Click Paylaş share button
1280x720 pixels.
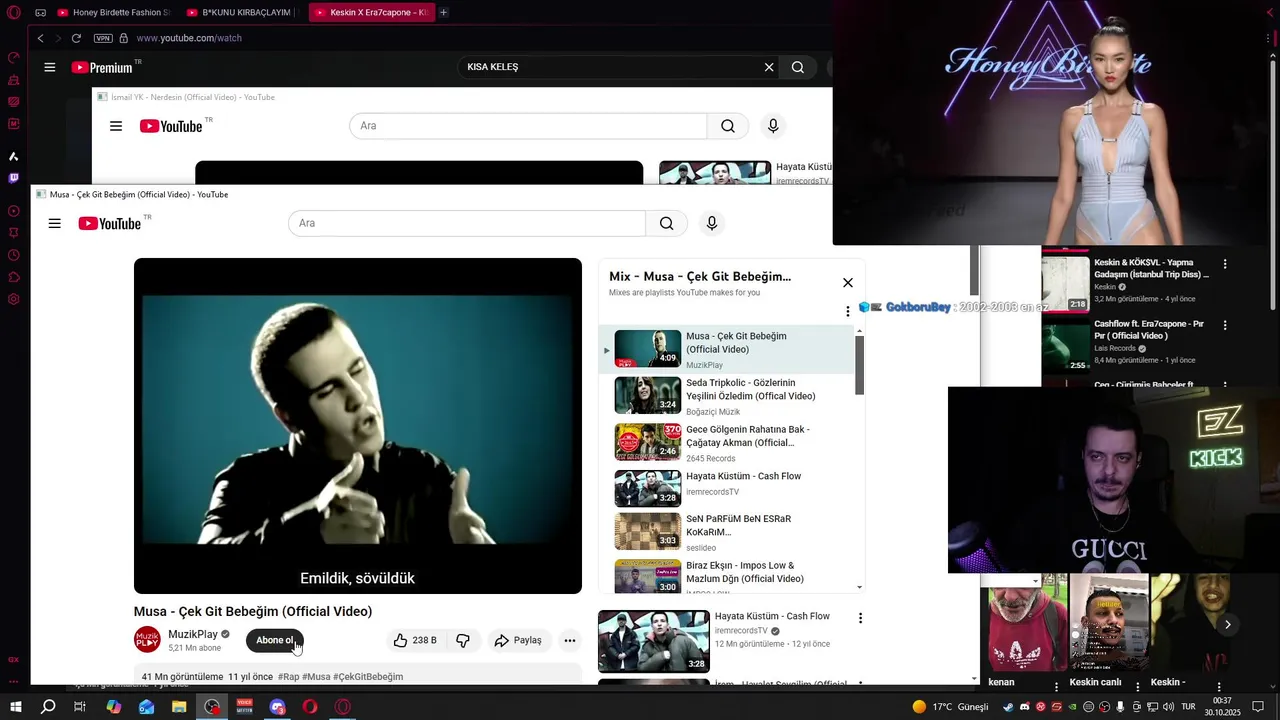point(518,640)
